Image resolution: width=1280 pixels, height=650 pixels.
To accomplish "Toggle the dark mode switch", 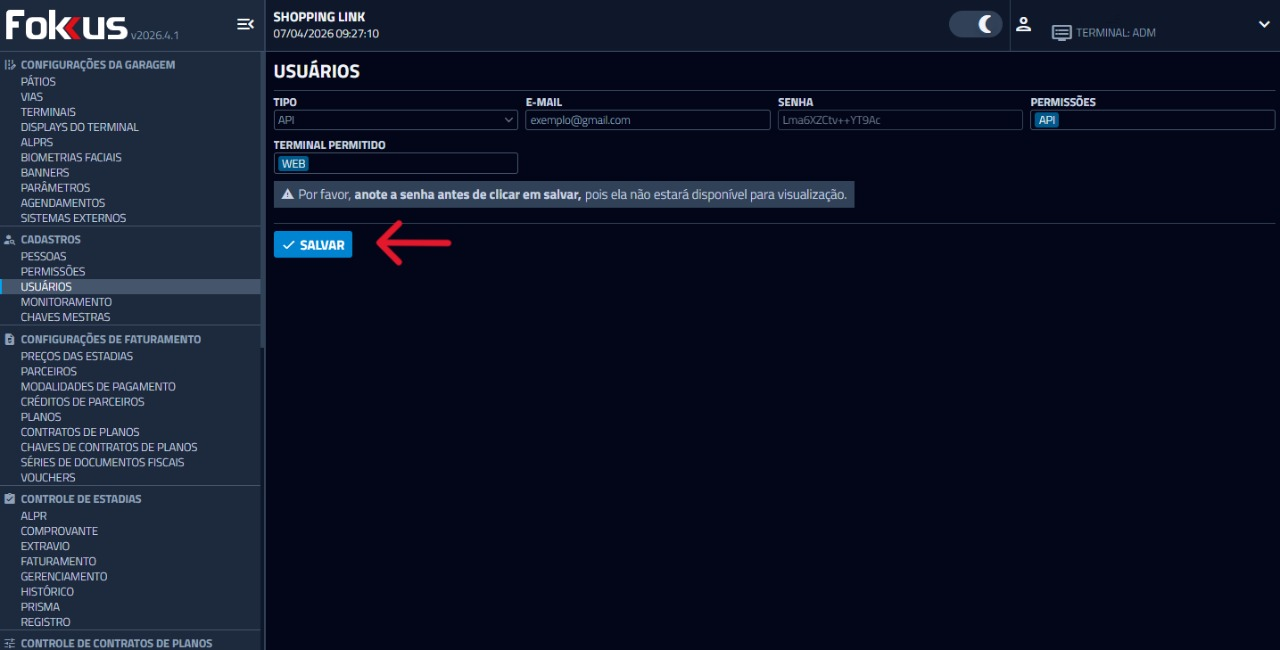I will (975, 24).
